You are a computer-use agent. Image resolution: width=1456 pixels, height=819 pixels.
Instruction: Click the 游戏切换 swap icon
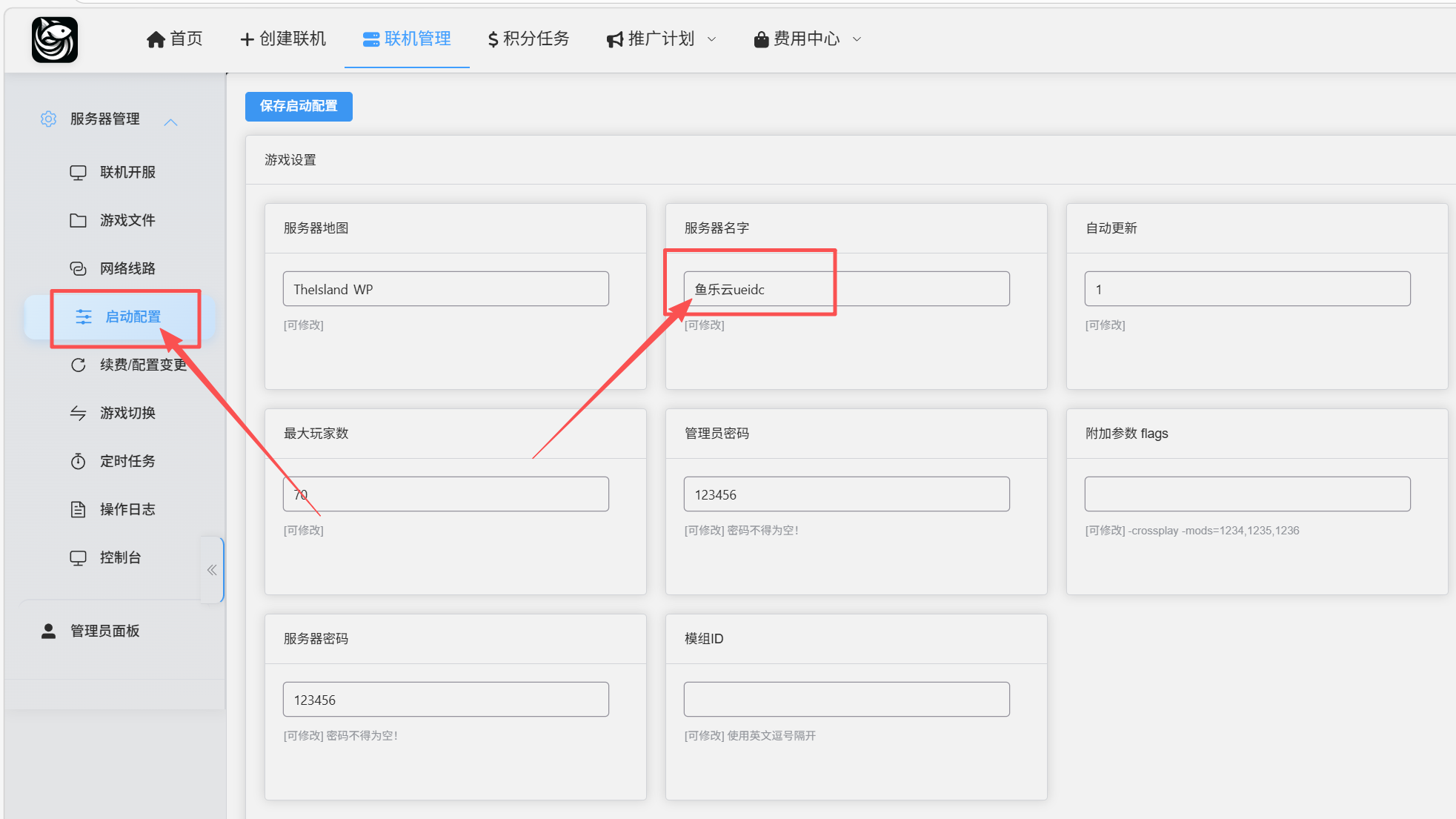coord(78,413)
